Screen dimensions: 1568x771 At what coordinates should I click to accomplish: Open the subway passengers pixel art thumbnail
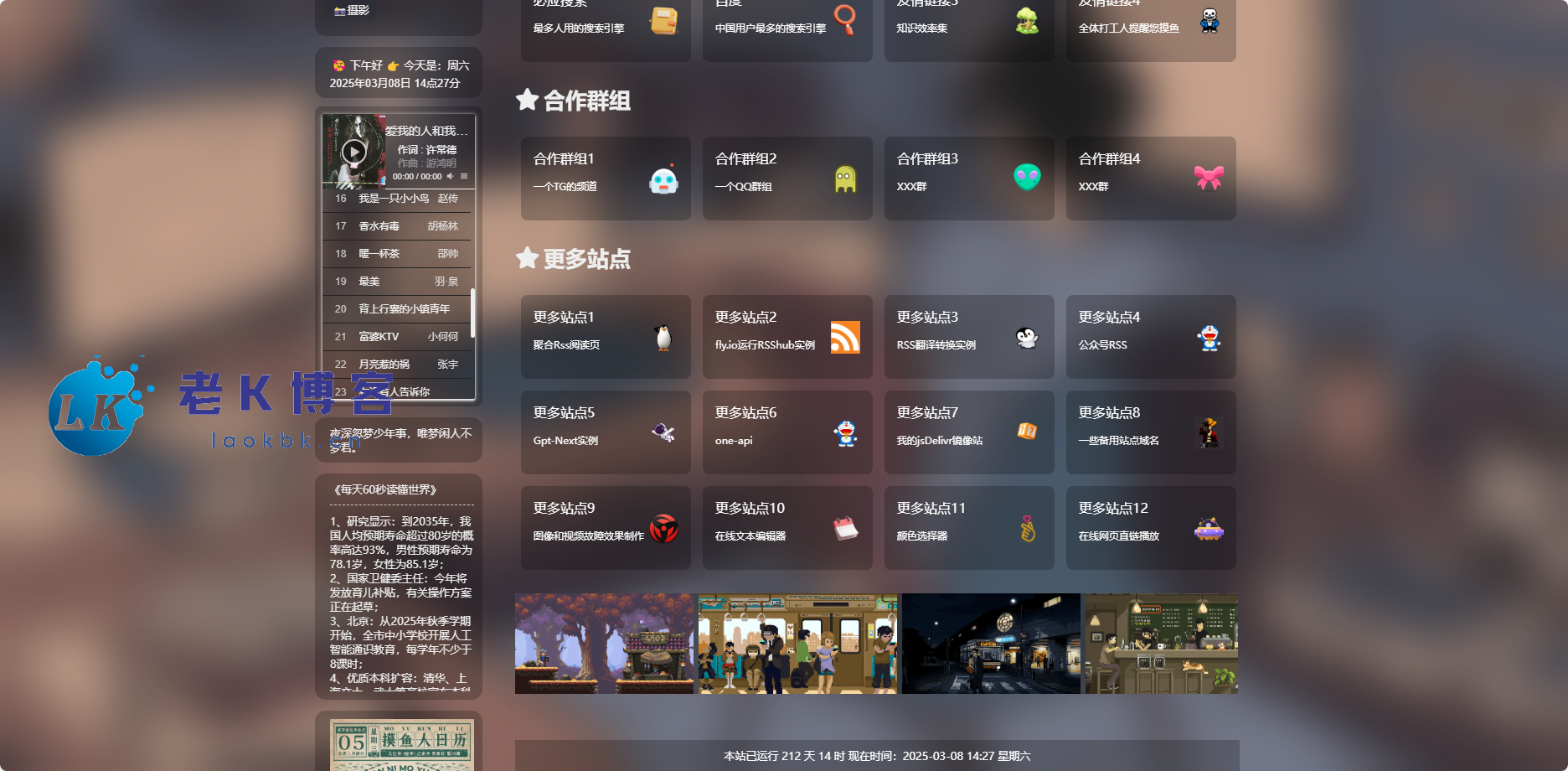pyautogui.click(x=797, y=644)
